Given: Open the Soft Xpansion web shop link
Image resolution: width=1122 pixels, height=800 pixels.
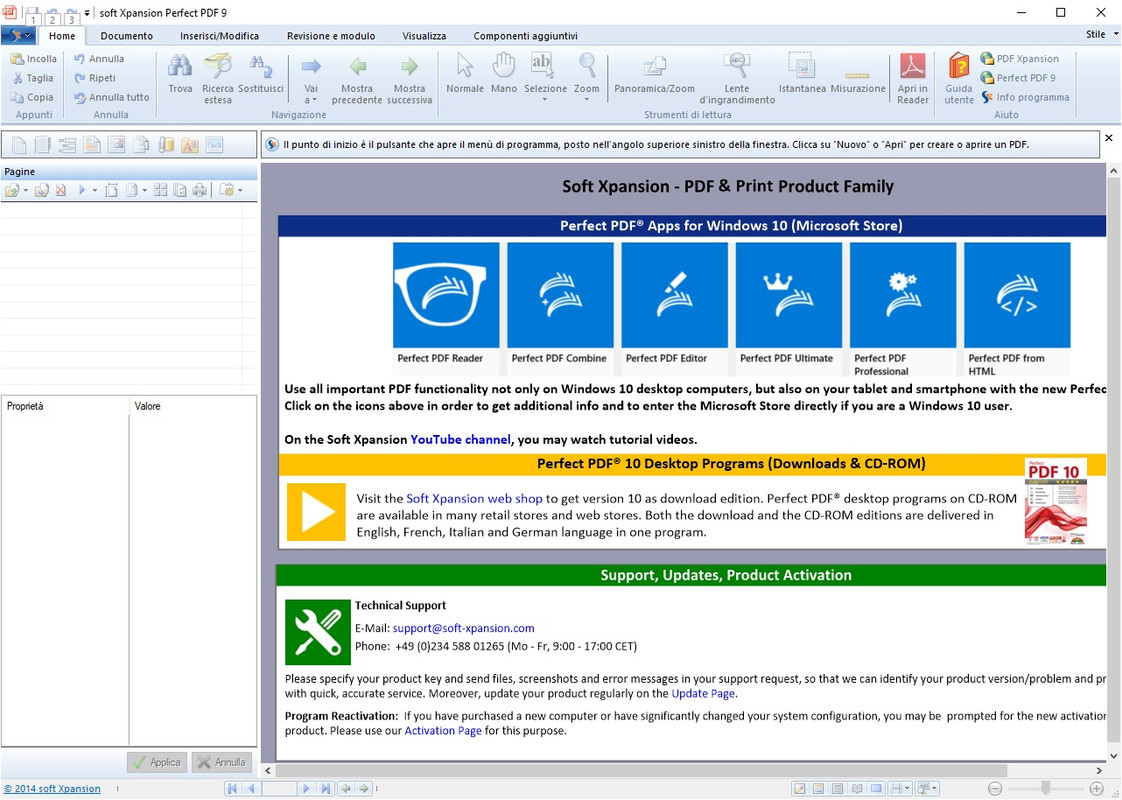Looking at the screenshot, I should [474, 498].
